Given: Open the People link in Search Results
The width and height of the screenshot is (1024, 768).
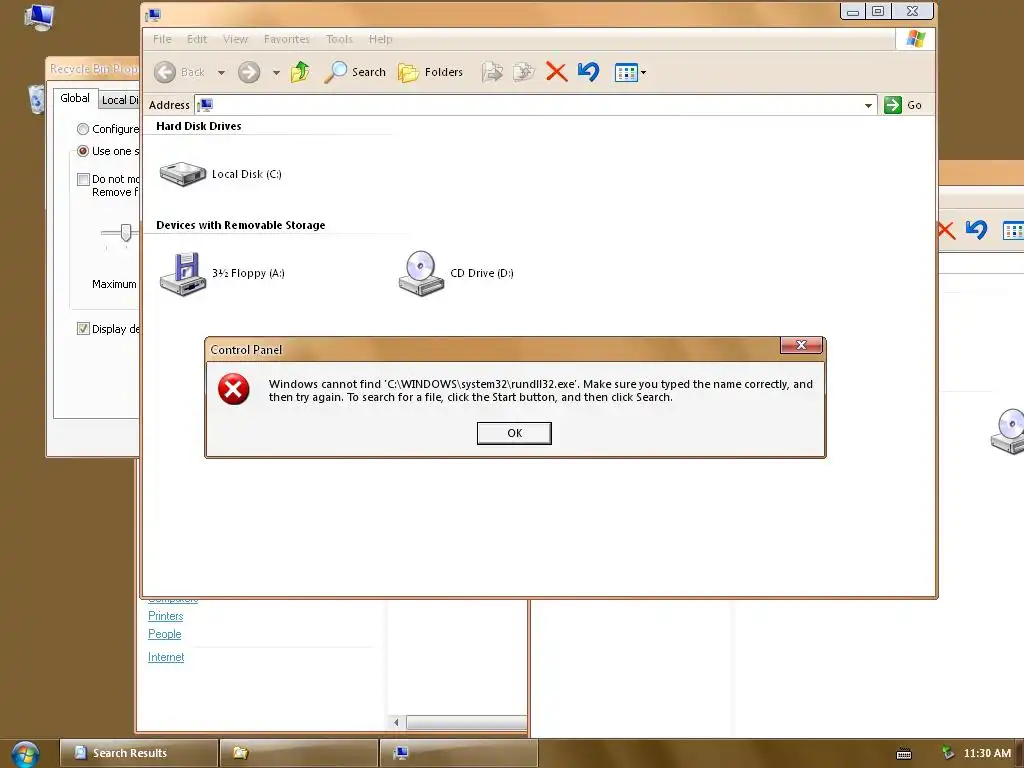Looking at the screenshot, I should pyautogui.click(x=165, y=634).
